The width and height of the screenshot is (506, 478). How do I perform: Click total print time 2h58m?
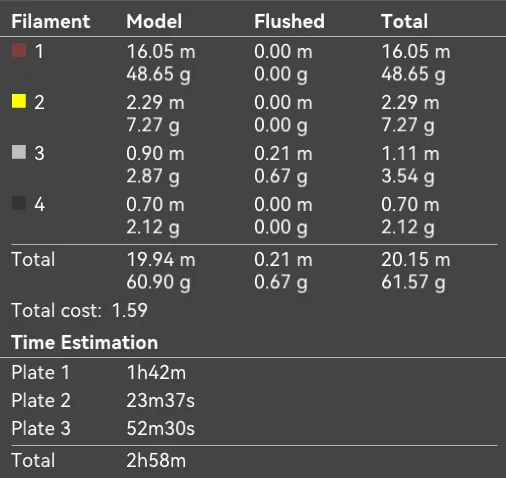[156, 460]
